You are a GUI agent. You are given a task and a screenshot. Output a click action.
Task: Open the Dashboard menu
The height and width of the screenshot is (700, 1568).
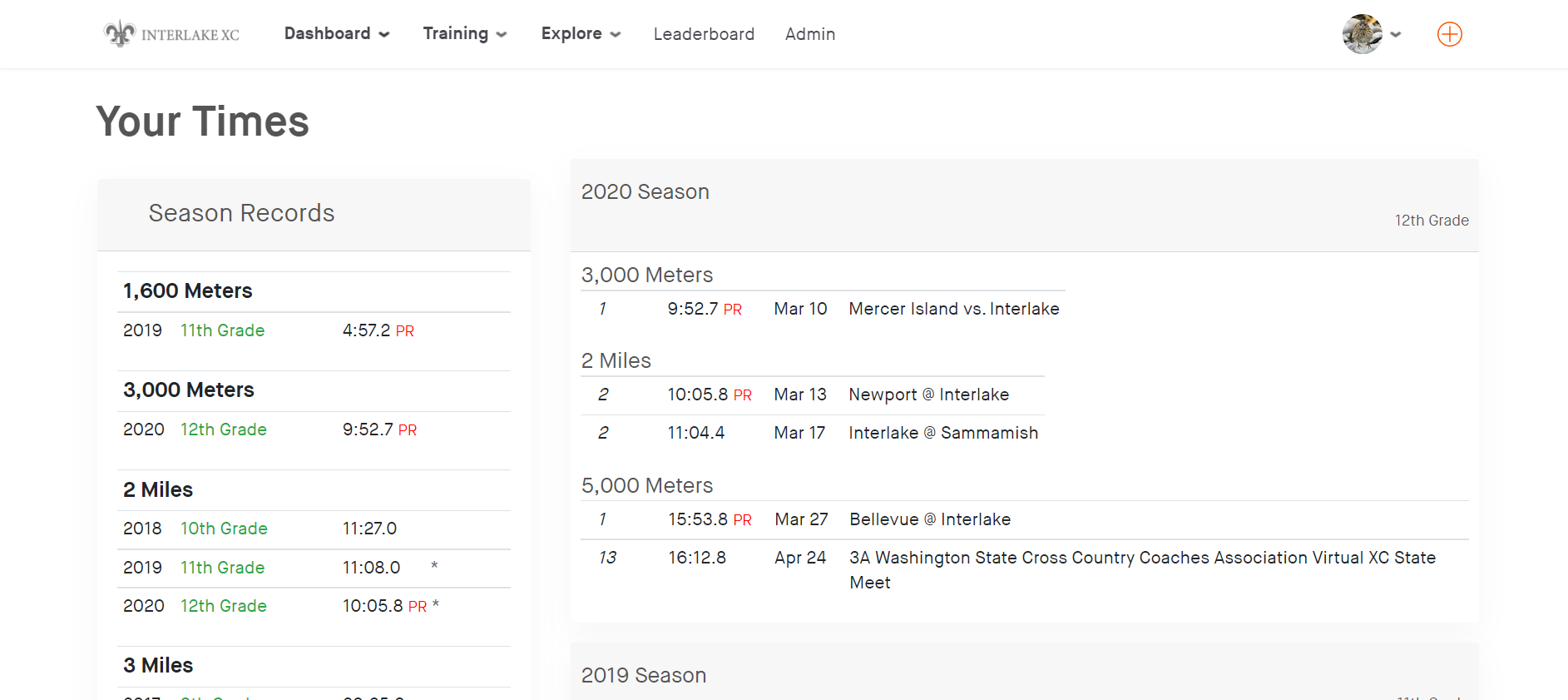click(x=337, y=33)
